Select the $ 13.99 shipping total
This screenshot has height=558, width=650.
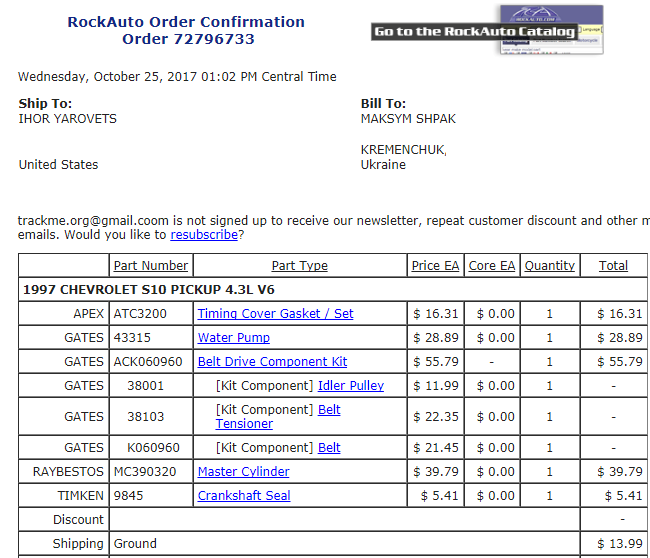point(620,544)
